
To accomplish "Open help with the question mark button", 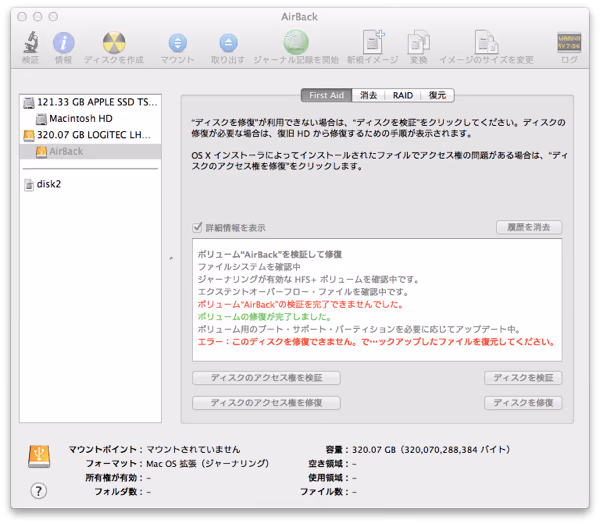I will pyautogui.click(x=39, y=491).
